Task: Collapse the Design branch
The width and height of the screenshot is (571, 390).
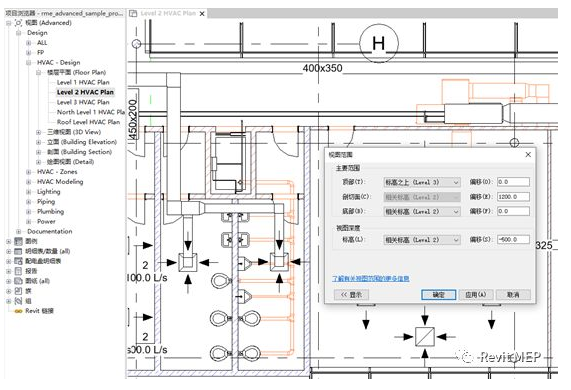Action: [19, 33]
